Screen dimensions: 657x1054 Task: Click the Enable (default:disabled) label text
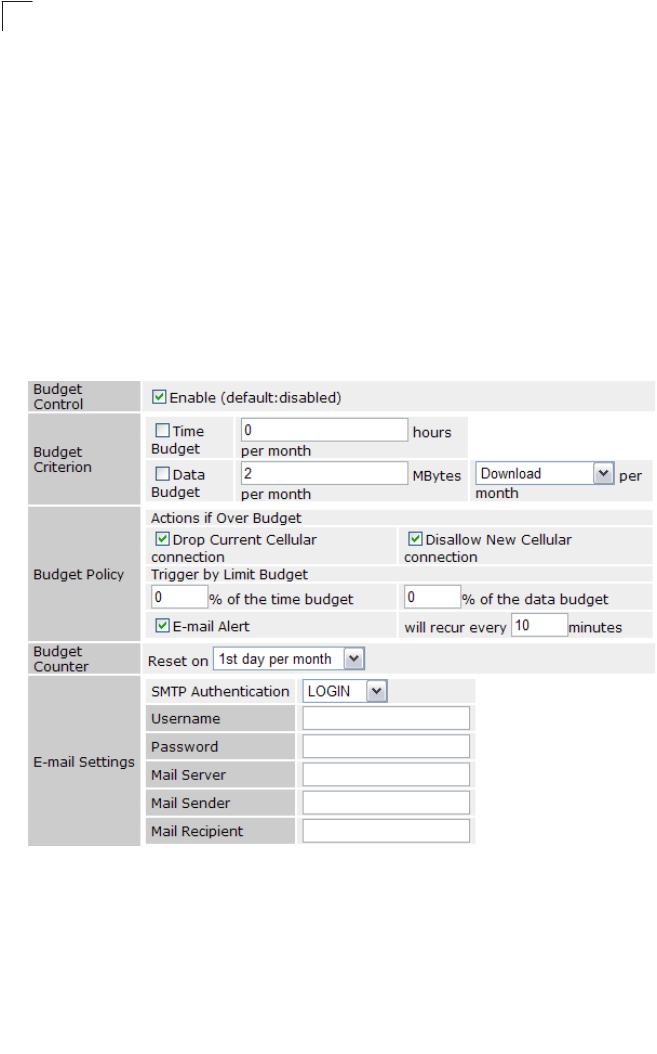pyautogui.click(x=255, y=397)
